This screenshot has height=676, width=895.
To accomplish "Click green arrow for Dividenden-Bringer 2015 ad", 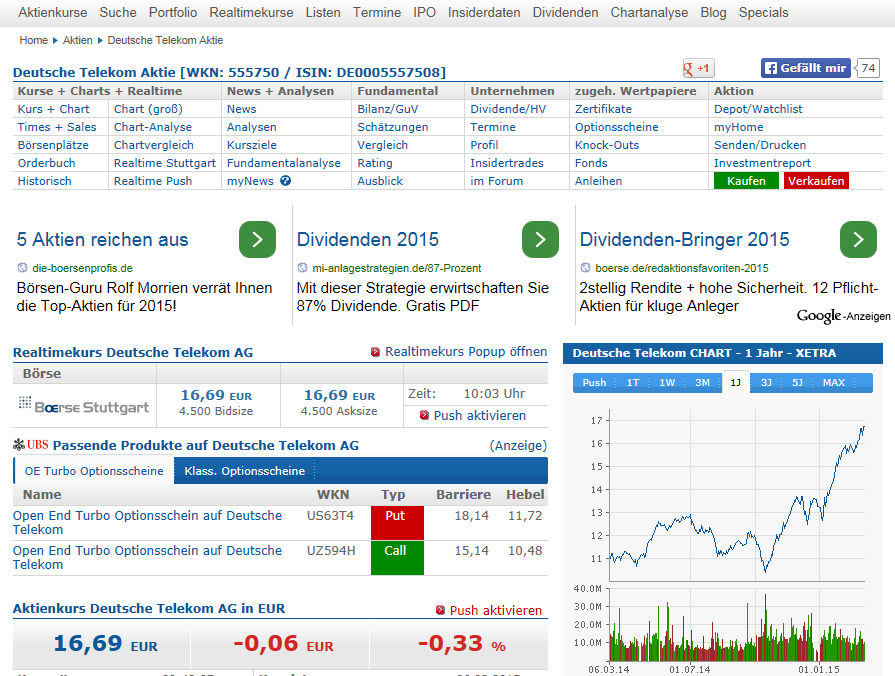I will pyautogui.click(x=858, y=239).
